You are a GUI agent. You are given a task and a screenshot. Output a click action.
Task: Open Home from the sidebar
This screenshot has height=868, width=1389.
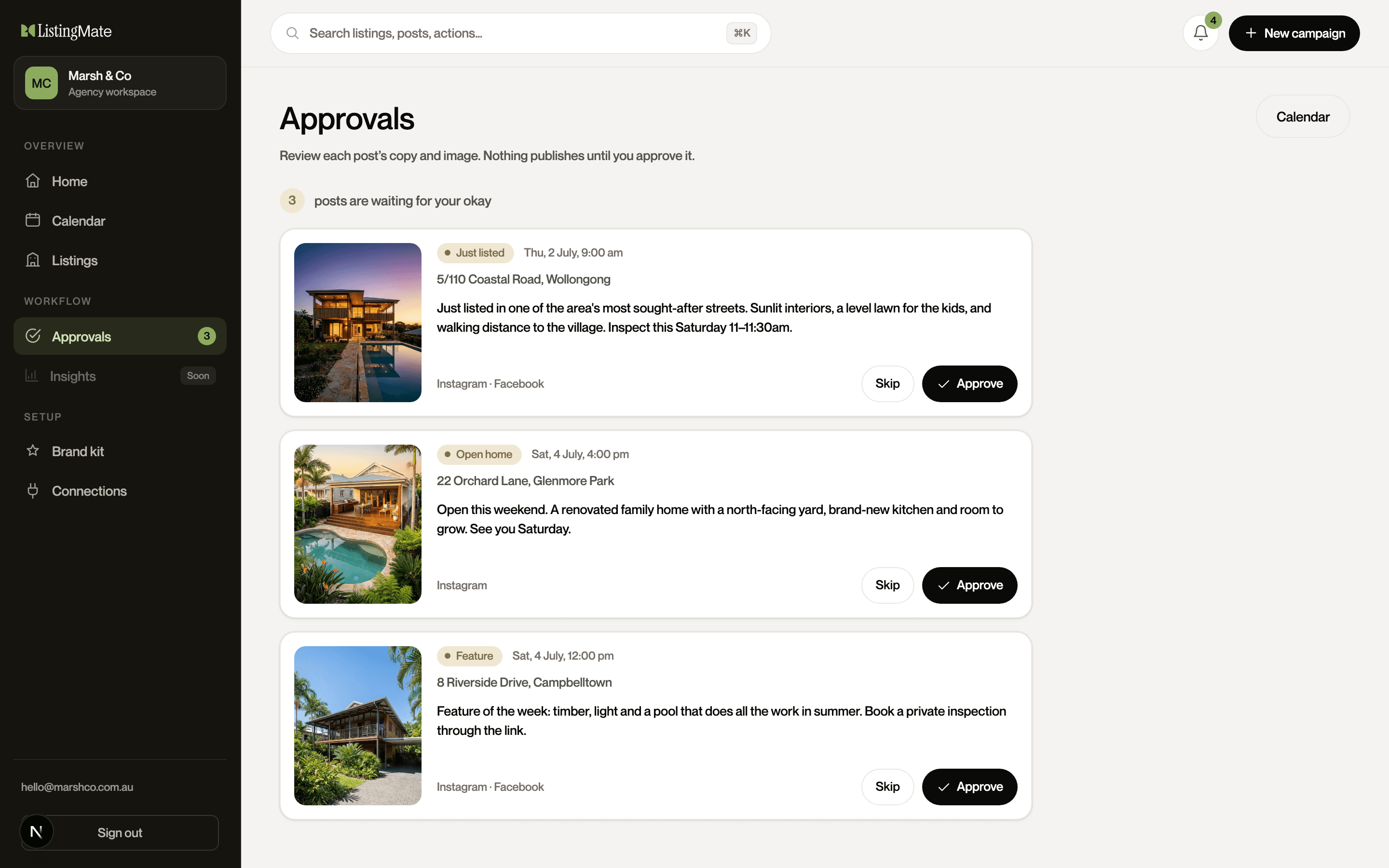pyautogui.click(x=120, y=181)
